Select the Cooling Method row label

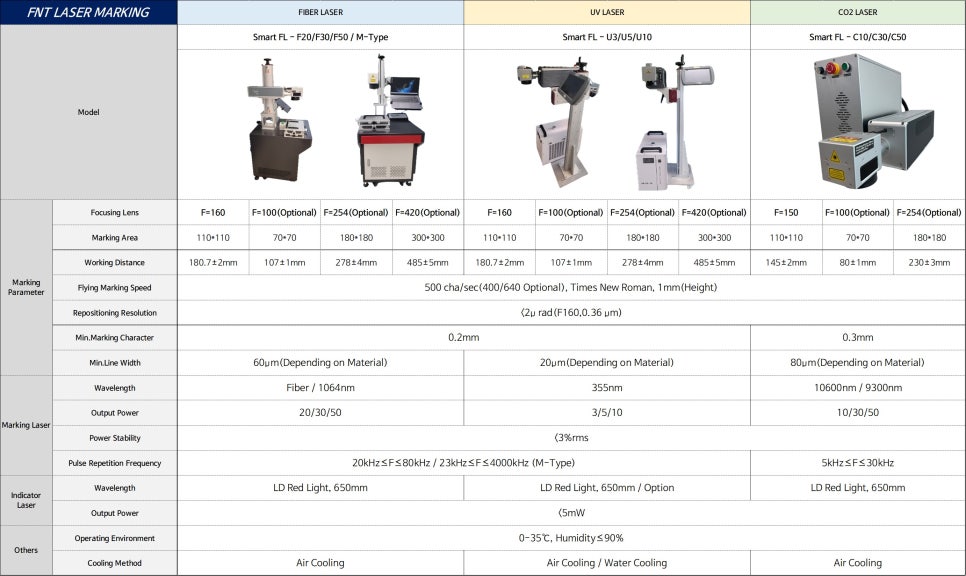115,563
